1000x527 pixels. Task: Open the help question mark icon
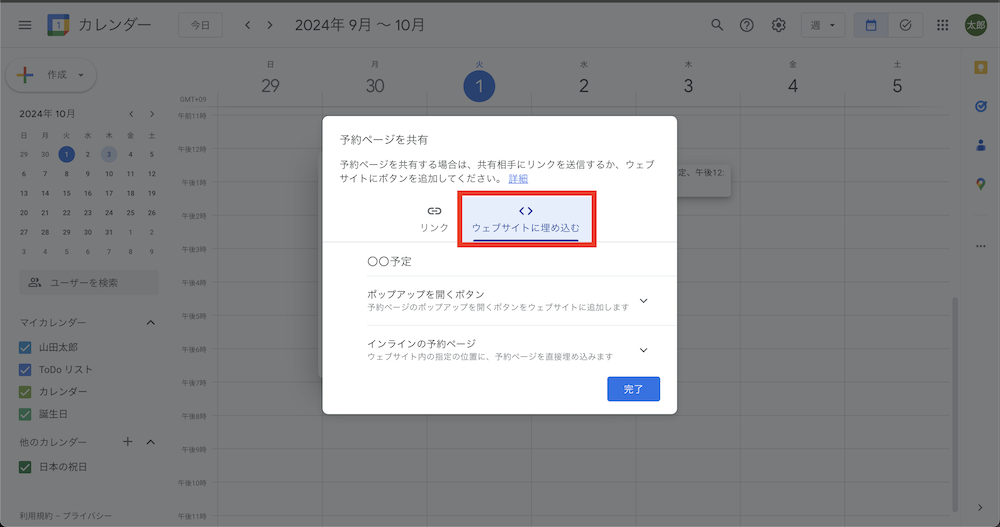[x=746, y=25]
